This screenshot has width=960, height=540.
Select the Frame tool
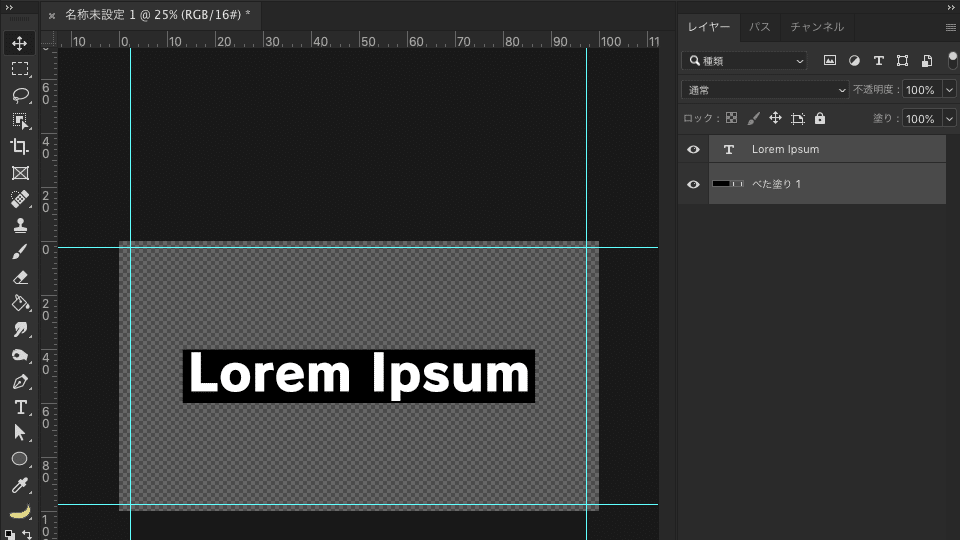pyautogui.click(x=20, y=173)
